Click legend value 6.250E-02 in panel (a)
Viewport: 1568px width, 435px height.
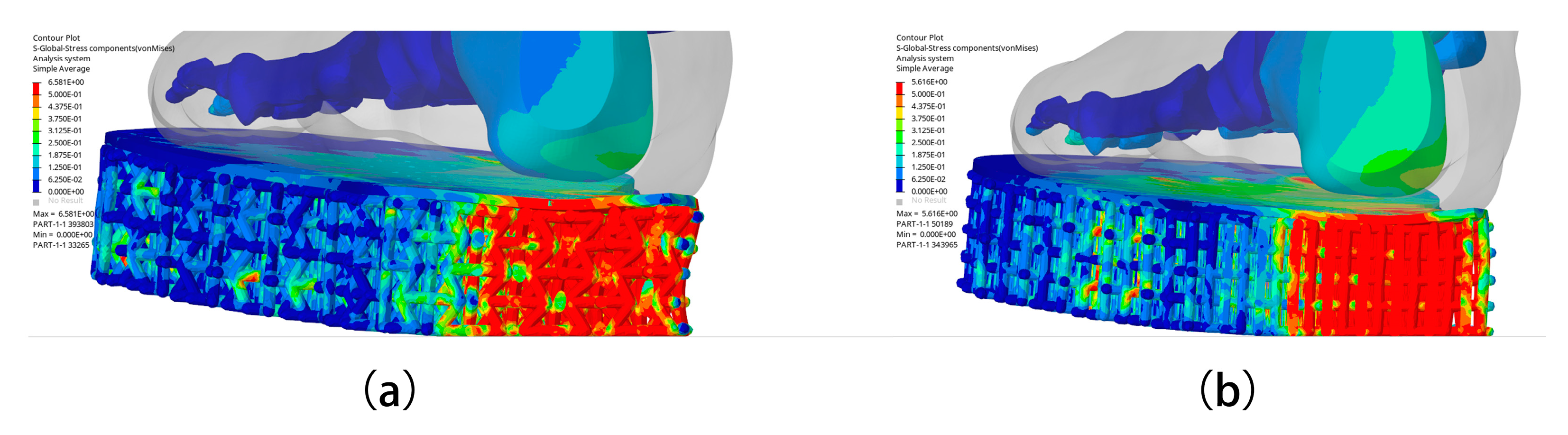pos(65,179)
